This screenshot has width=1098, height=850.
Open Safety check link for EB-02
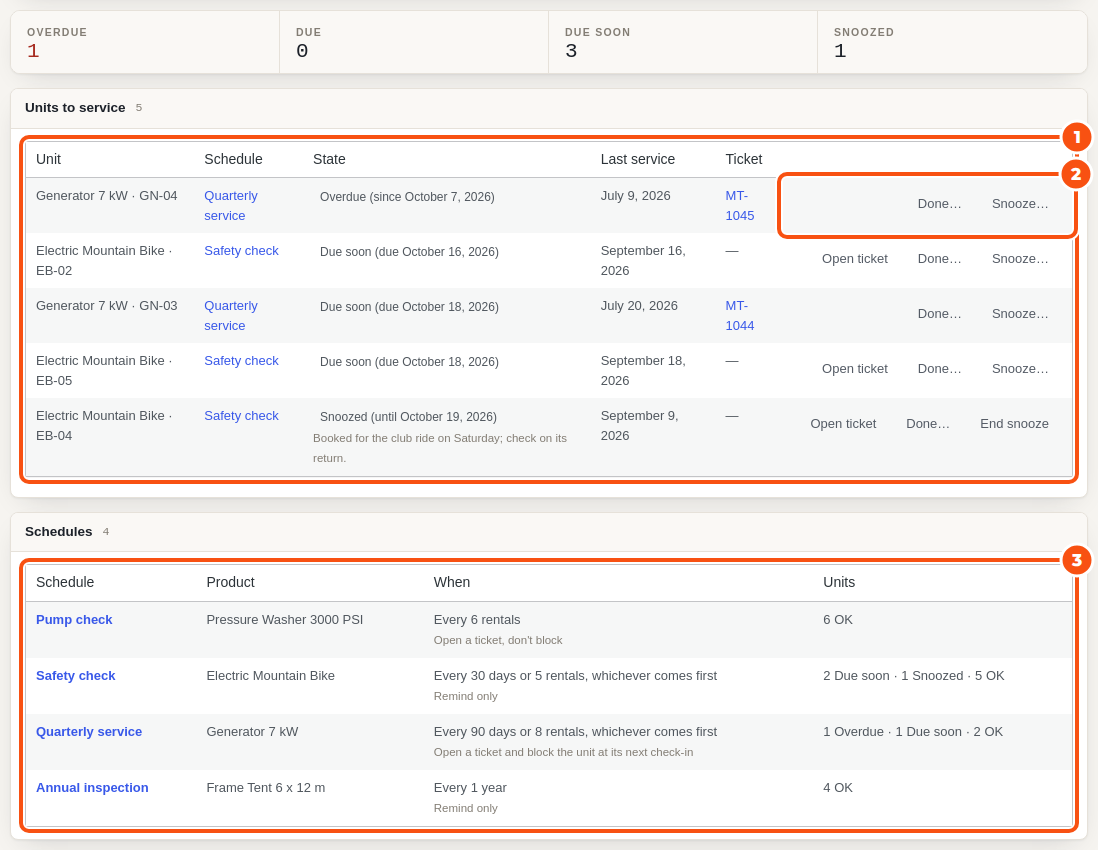[241, 251]
